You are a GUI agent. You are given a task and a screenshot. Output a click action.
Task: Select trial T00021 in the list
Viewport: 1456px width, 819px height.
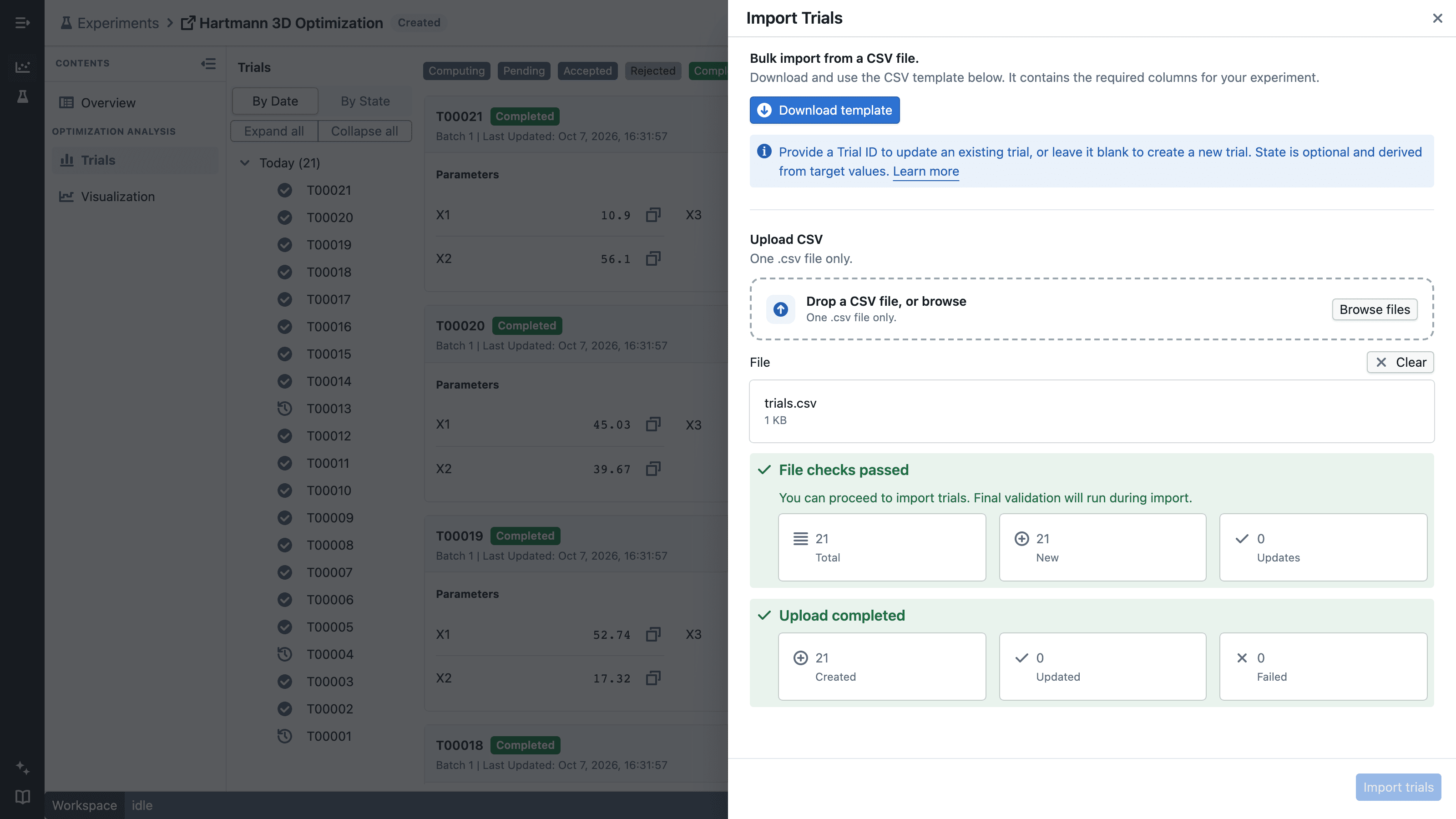[x=329, y=191]
